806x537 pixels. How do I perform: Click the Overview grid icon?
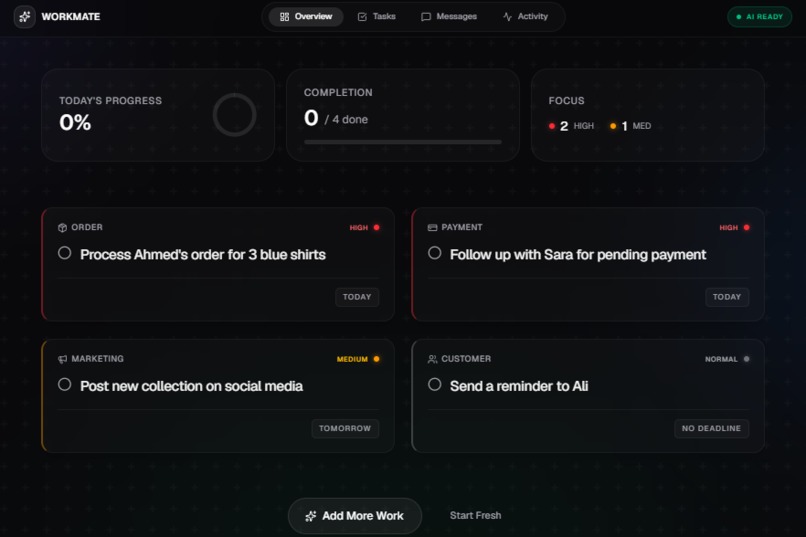[284, 16]
